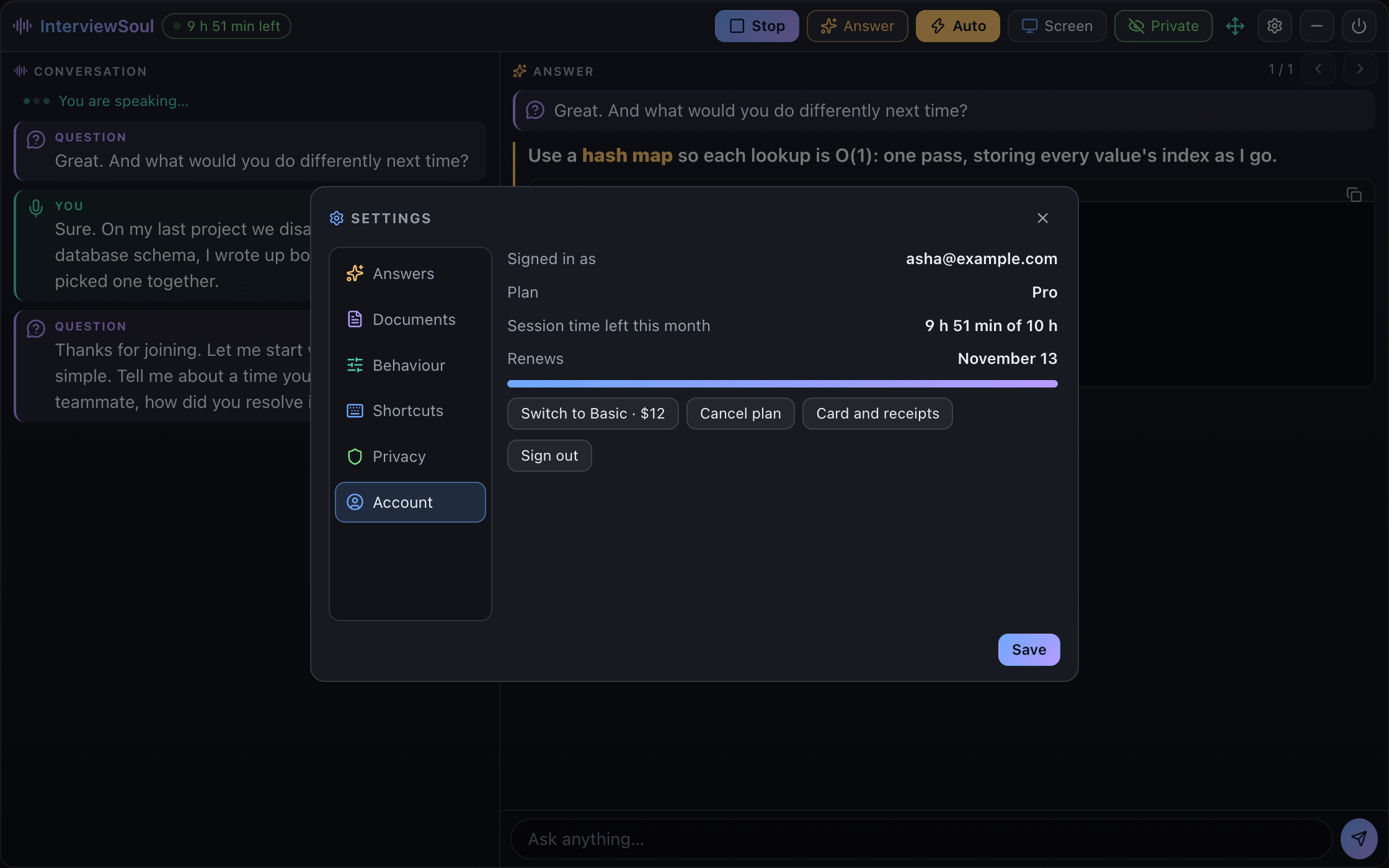Close the Settings dialog
Viewport: 1389px width, 868px height.
coord(1042,218)
